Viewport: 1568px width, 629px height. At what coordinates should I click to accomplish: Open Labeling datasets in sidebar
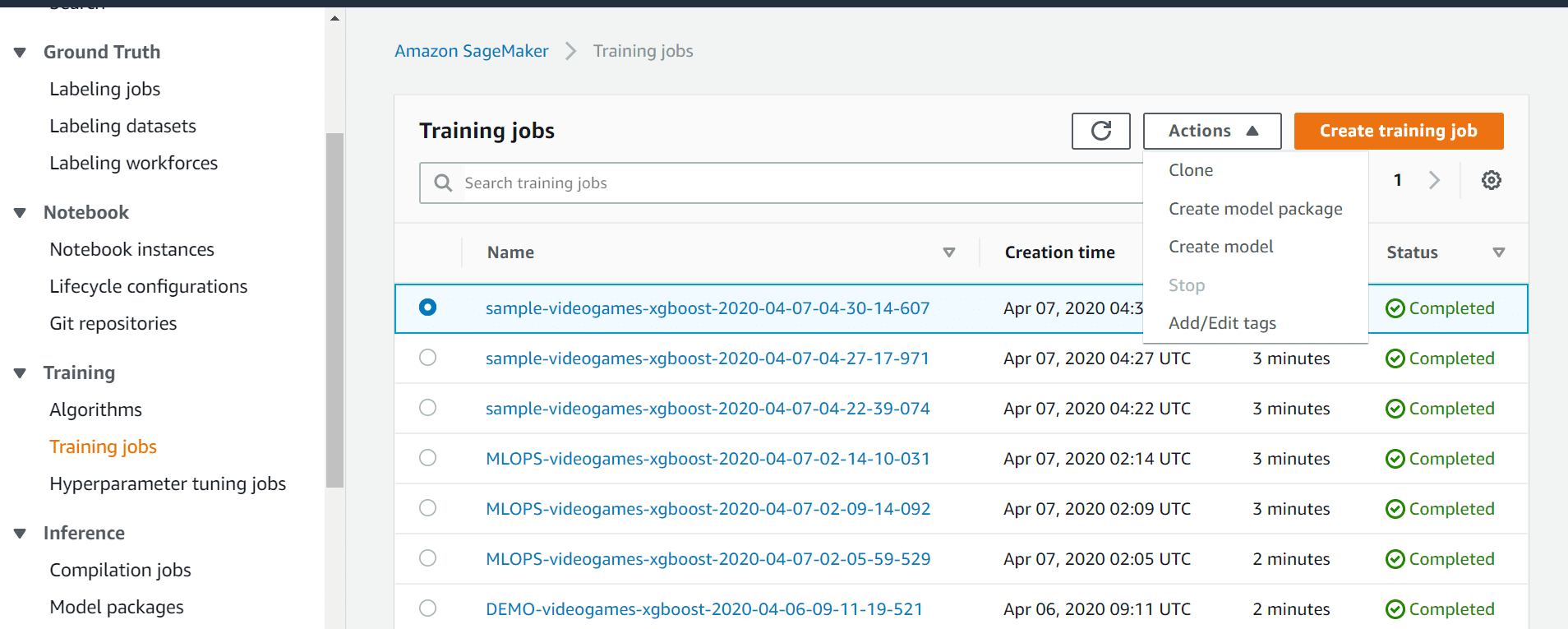(122, 126)
